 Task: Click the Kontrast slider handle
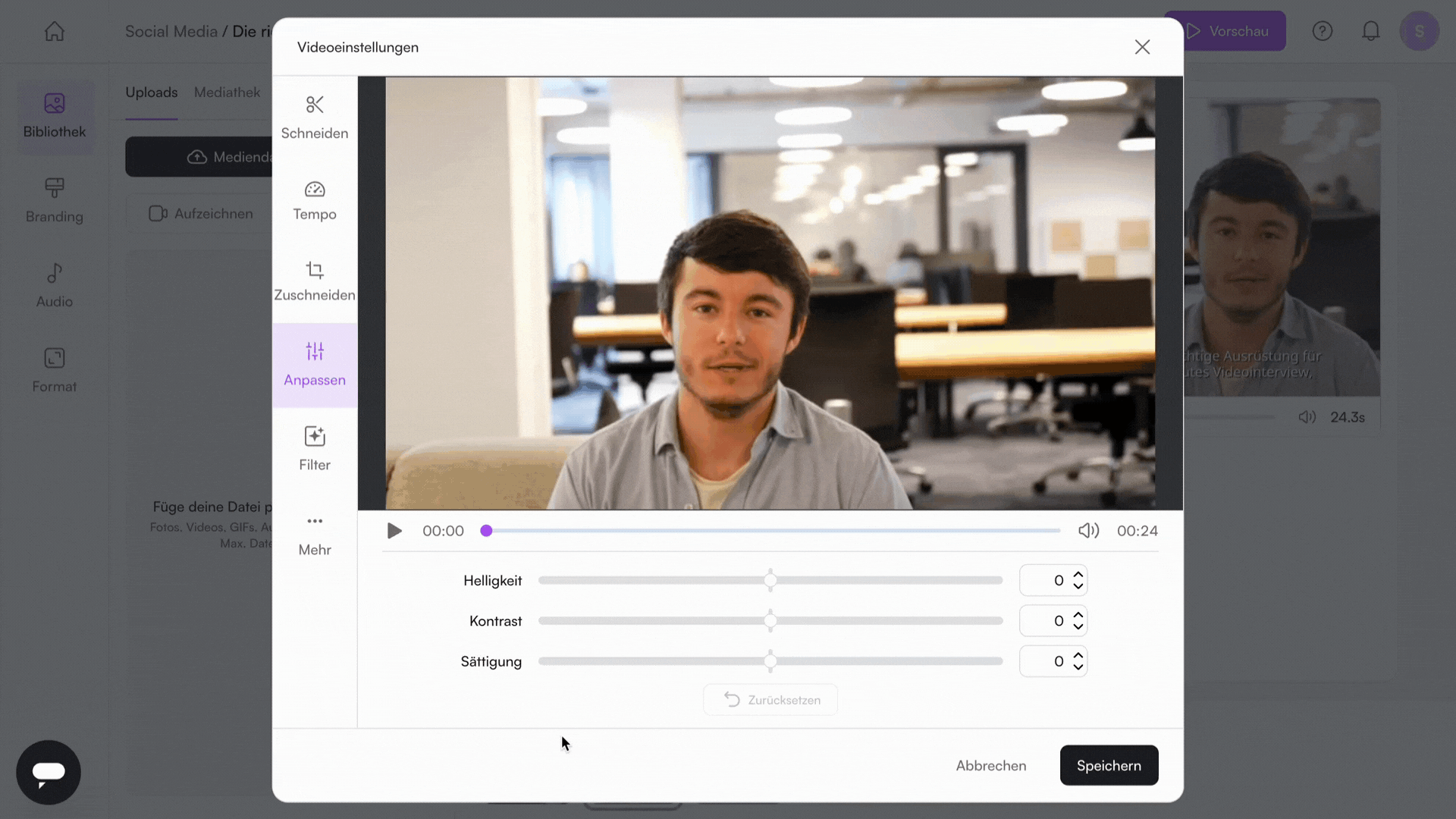click(770, 621)
